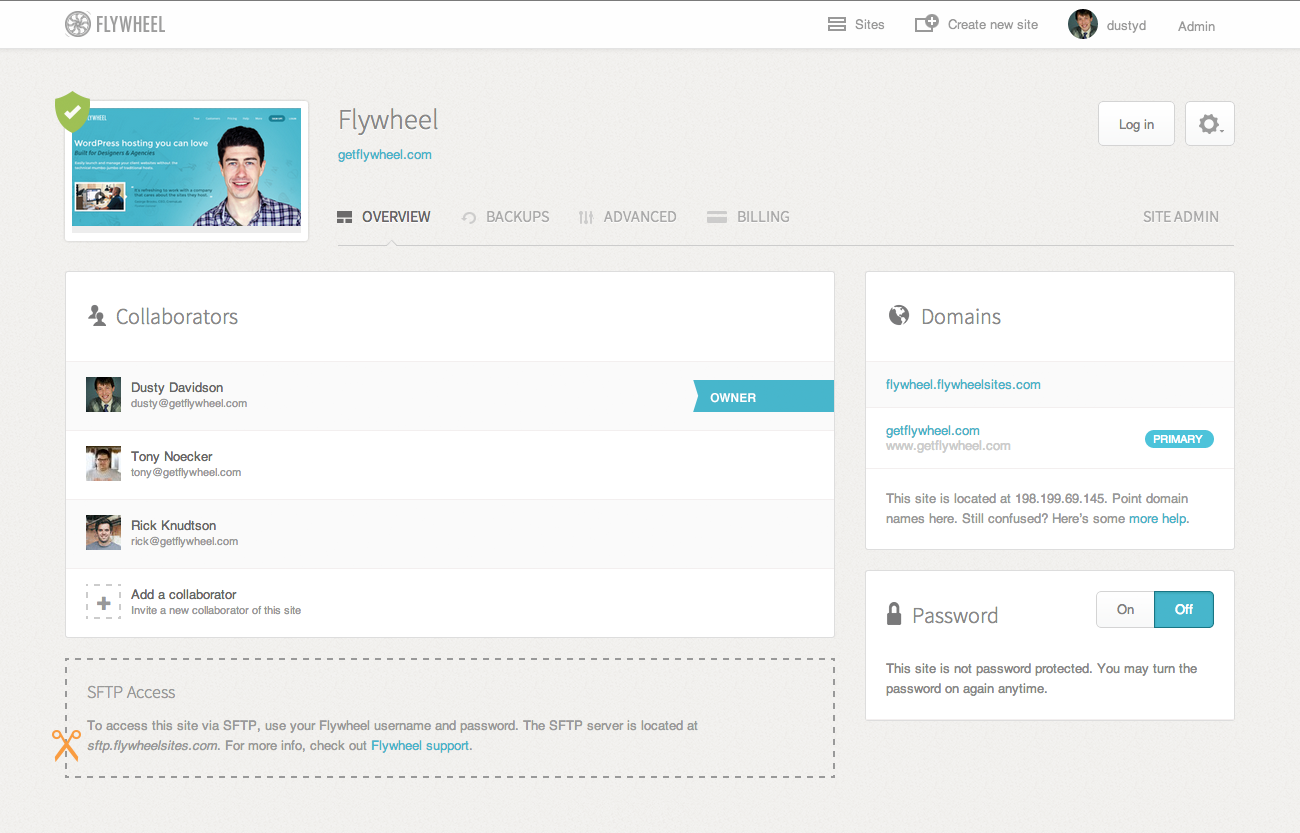
Task: Click the Tony Noecker name
Action: coord(172,456)
